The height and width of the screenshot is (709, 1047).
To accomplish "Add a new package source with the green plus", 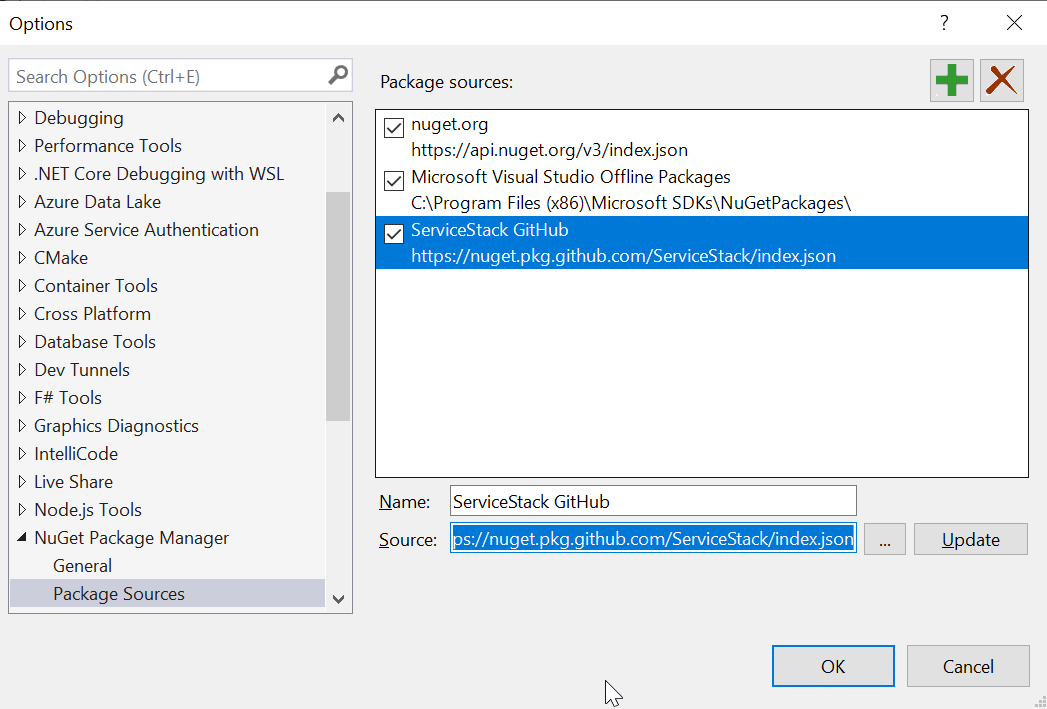I will point(952,81).
